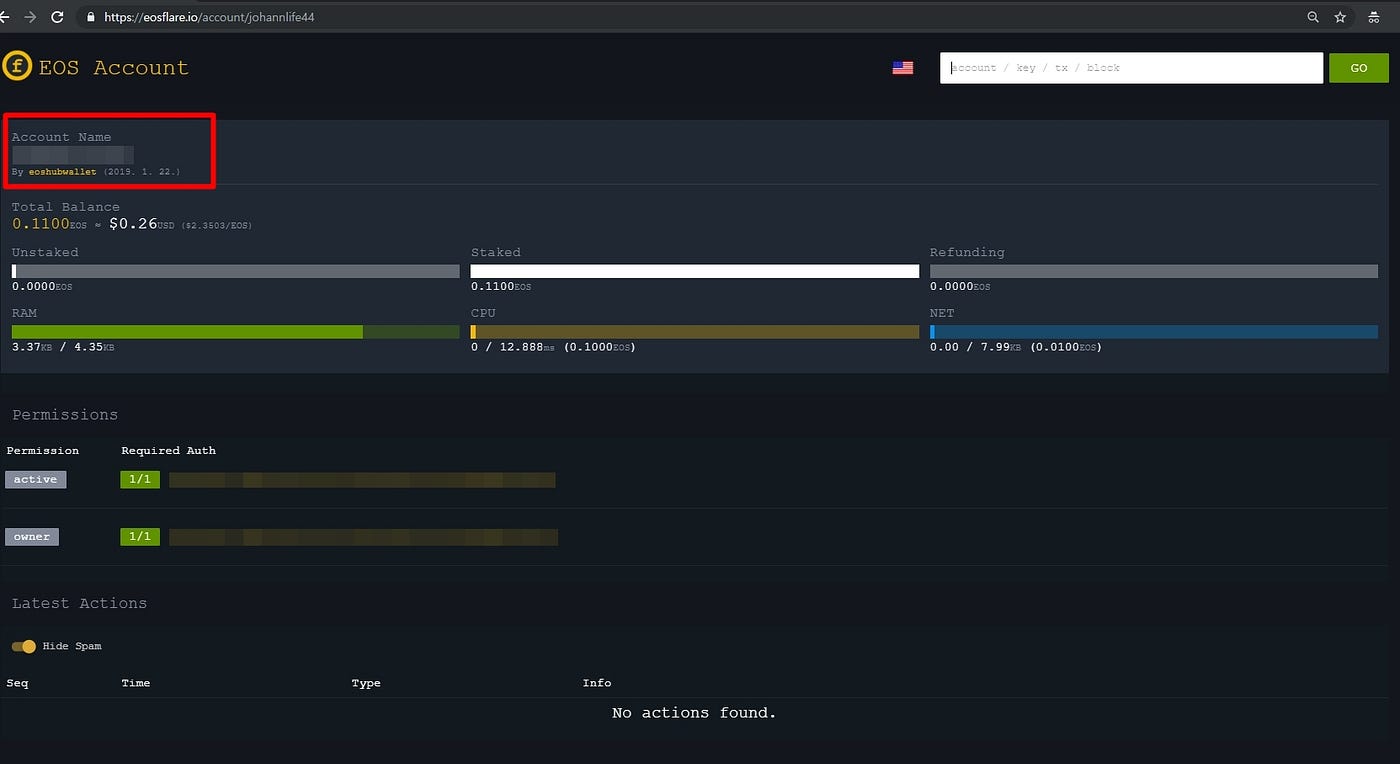Bookmark this page with the star icon

(1340, 17)
